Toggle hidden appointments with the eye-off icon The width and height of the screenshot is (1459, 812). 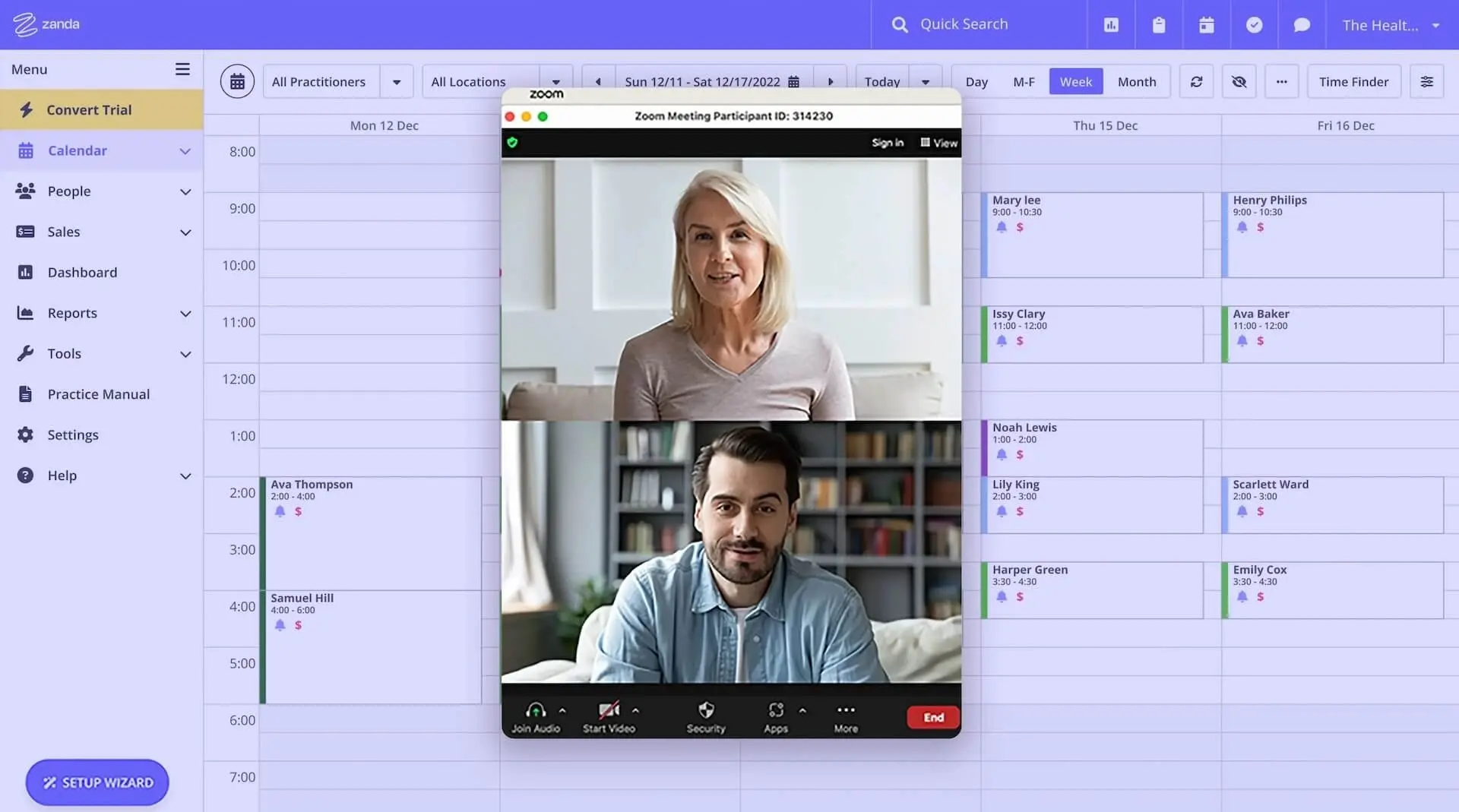coord(1239,81)
